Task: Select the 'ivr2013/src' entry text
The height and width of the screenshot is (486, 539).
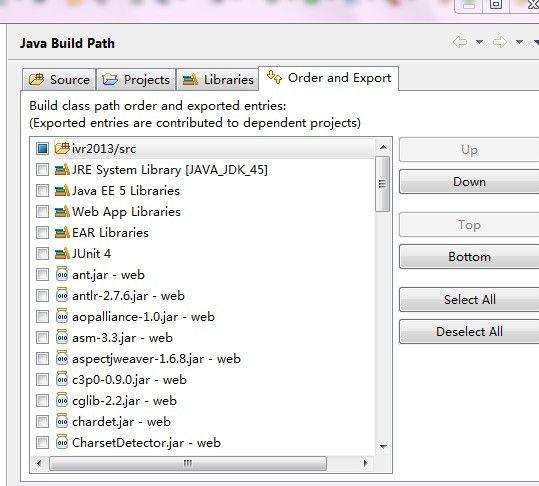Action: pos(104,149)
